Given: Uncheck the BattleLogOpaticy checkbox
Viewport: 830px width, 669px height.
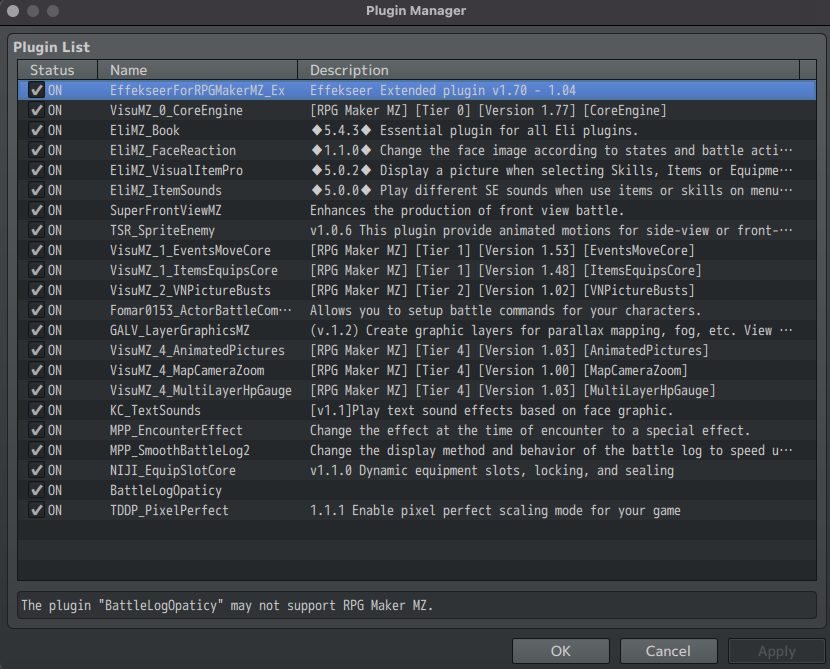Looking at the screenshot, I should click(x=36, y=491).
